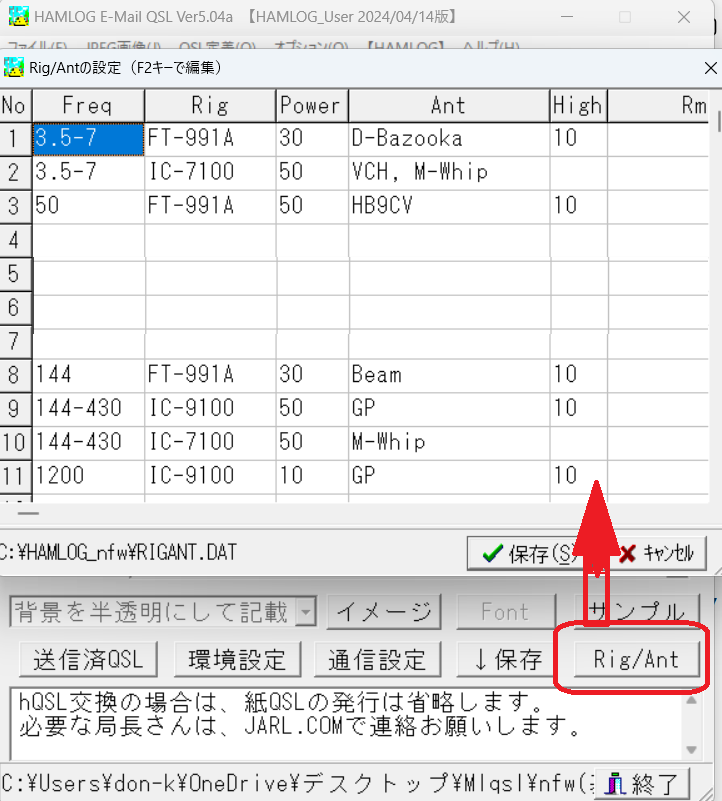Viewport: 722px width, 801px height.
Task: Open the 送信済QSL list
Action: (x=89, y=659)
